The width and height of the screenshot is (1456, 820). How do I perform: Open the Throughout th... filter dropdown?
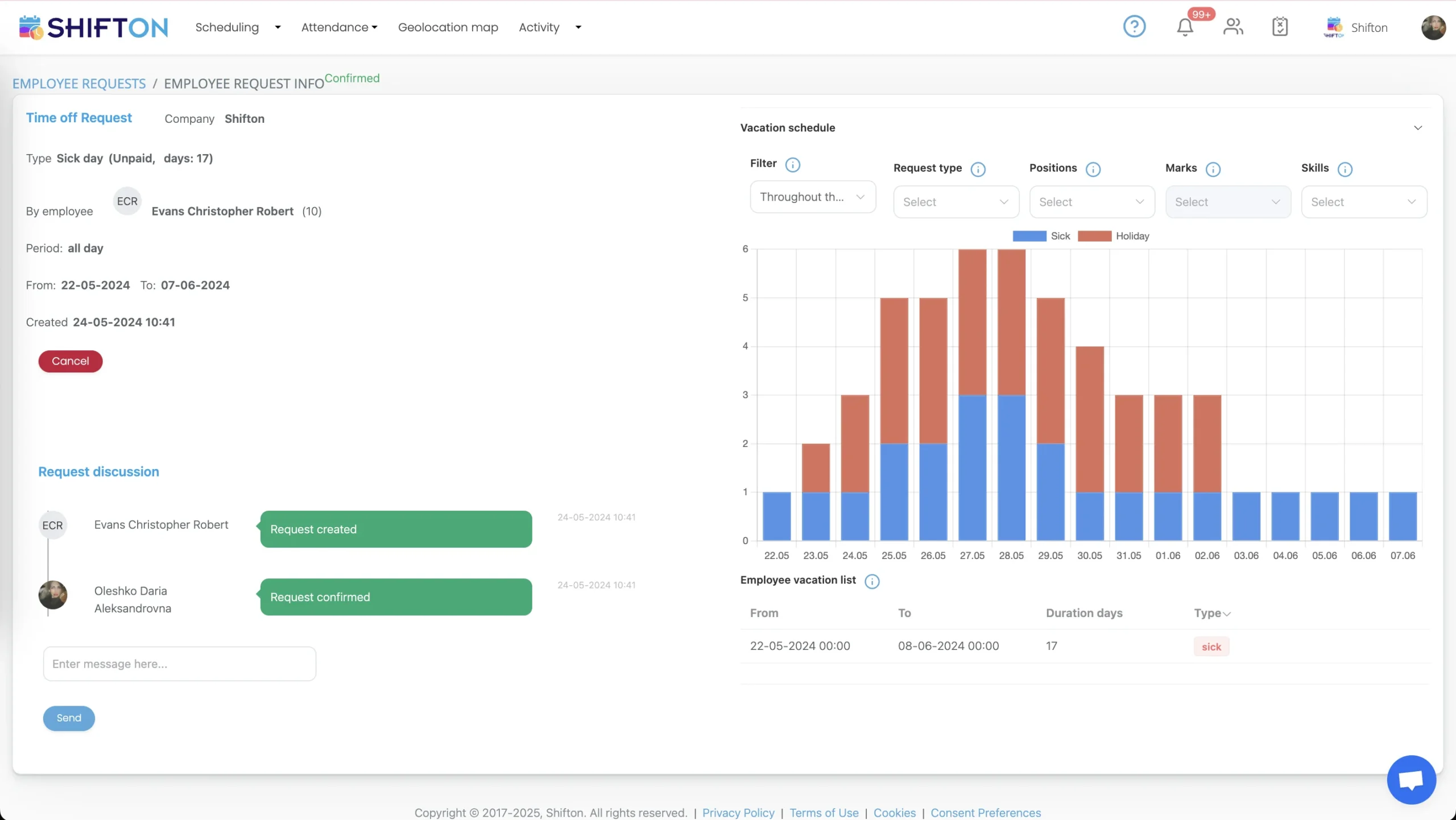(x=813, y=197)
